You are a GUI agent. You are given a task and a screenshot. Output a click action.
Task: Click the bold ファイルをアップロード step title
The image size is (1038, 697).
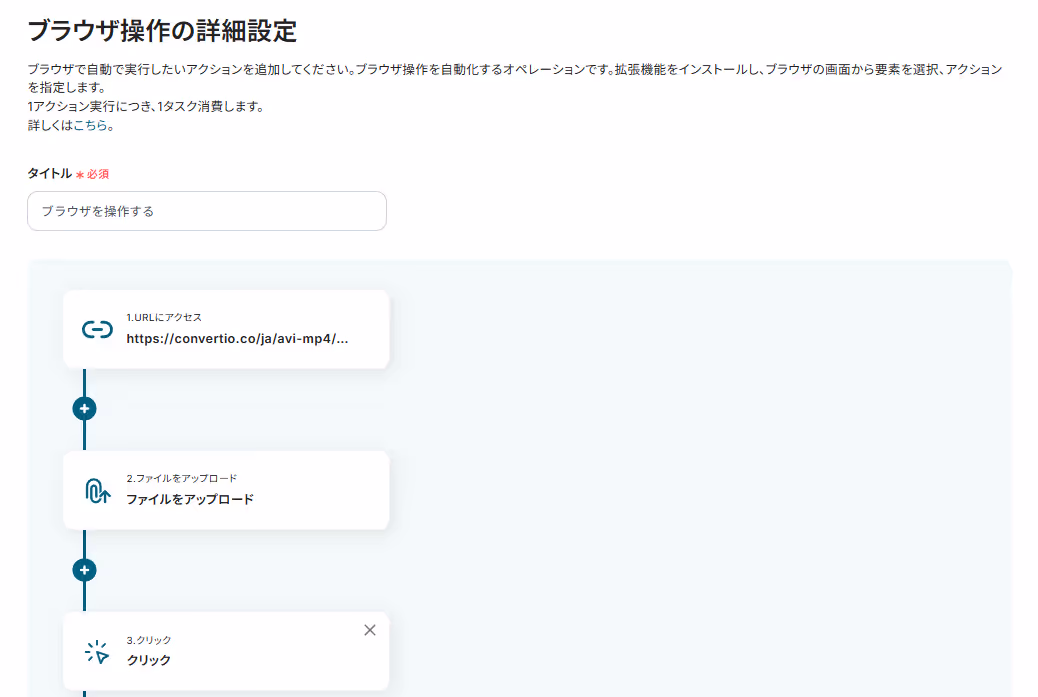(x=190, y=500)
